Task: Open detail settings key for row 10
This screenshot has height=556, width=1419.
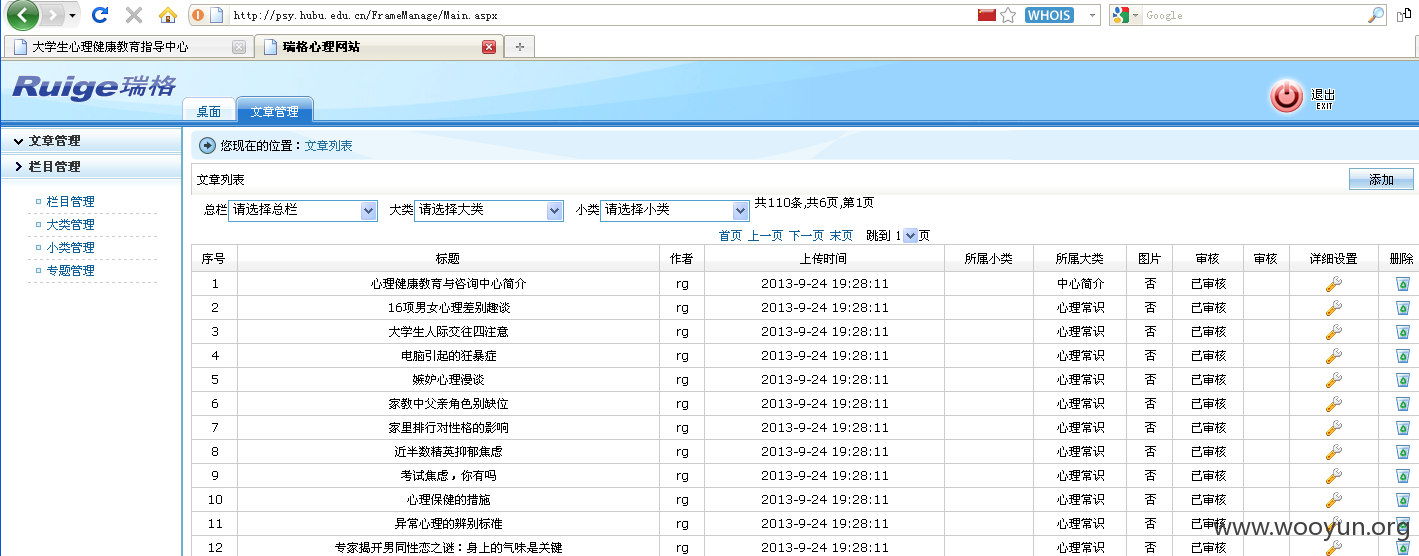Action: 1333,500
